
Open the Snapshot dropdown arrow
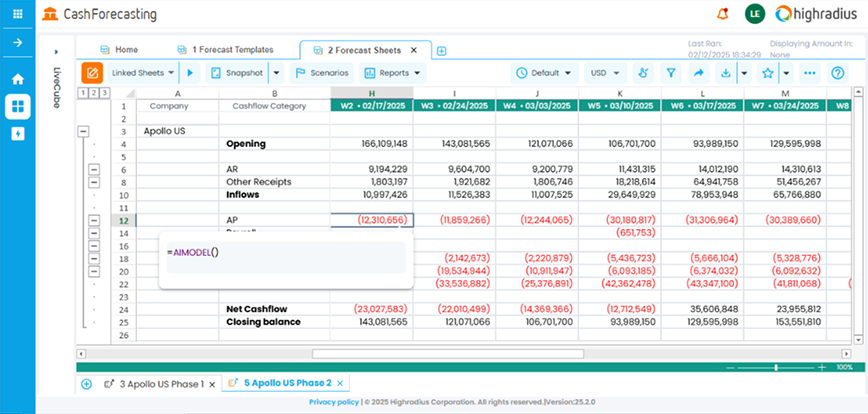[x=277, y=73]
